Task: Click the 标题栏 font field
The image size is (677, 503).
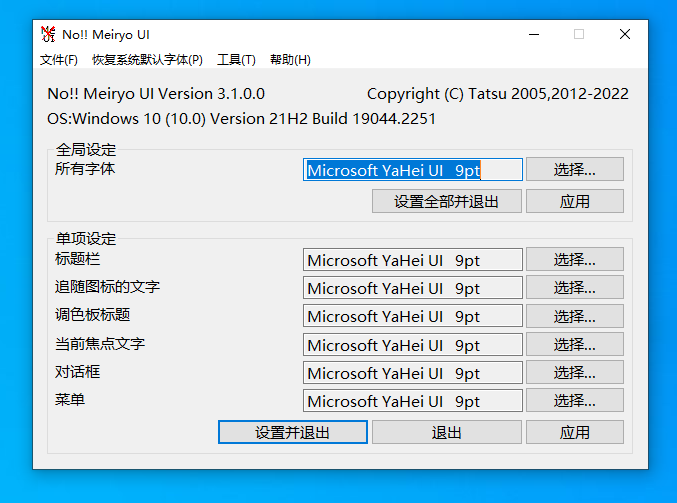Action: click(x=413, y=259)
